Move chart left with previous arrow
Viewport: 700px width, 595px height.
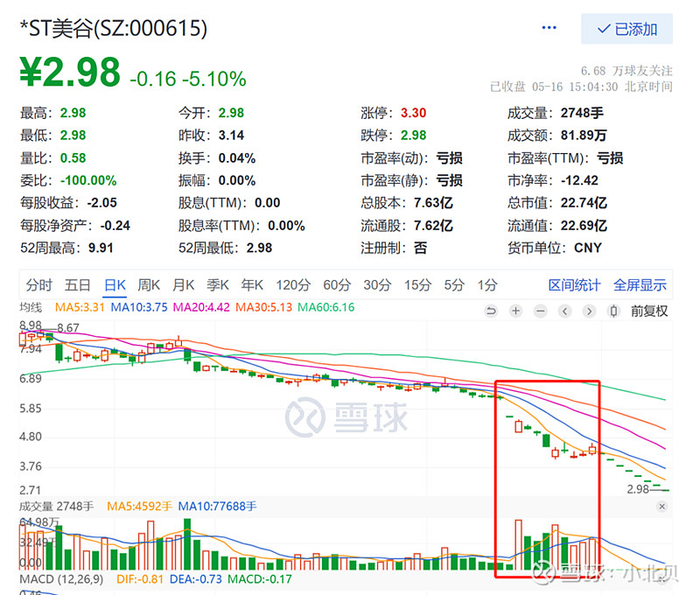(565, 311)
